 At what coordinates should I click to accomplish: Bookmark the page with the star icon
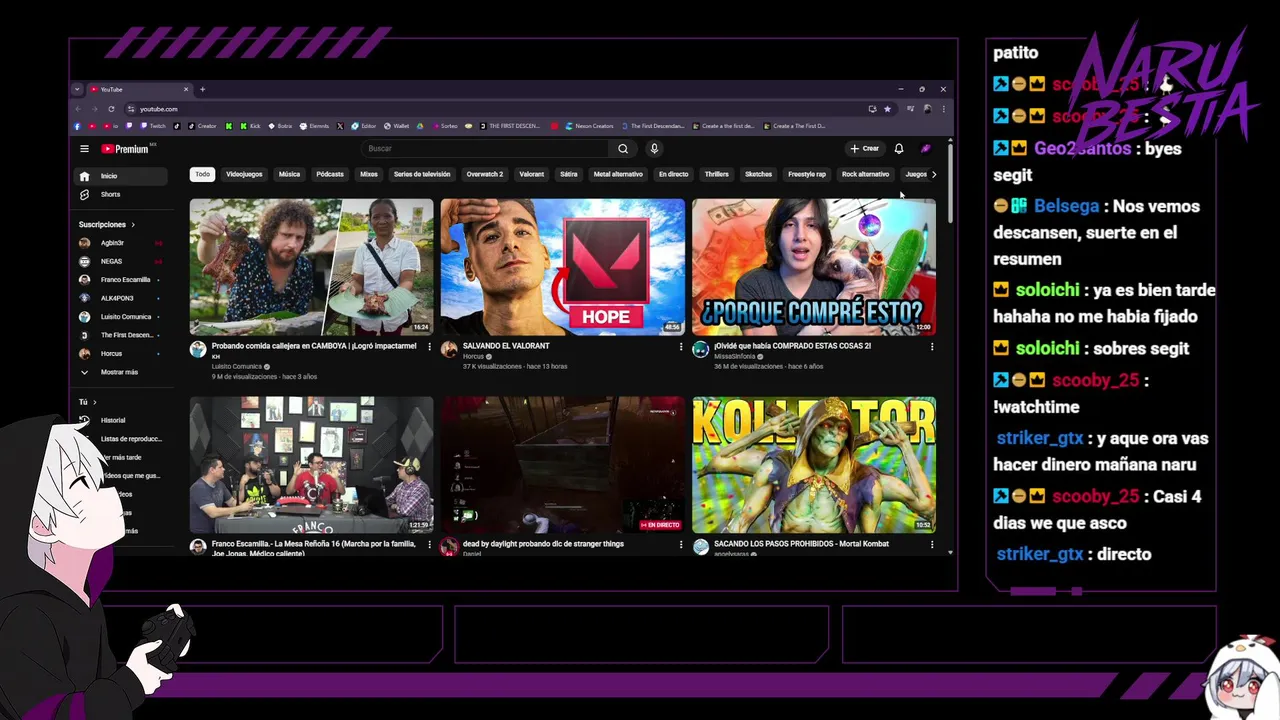pos(887,109)
